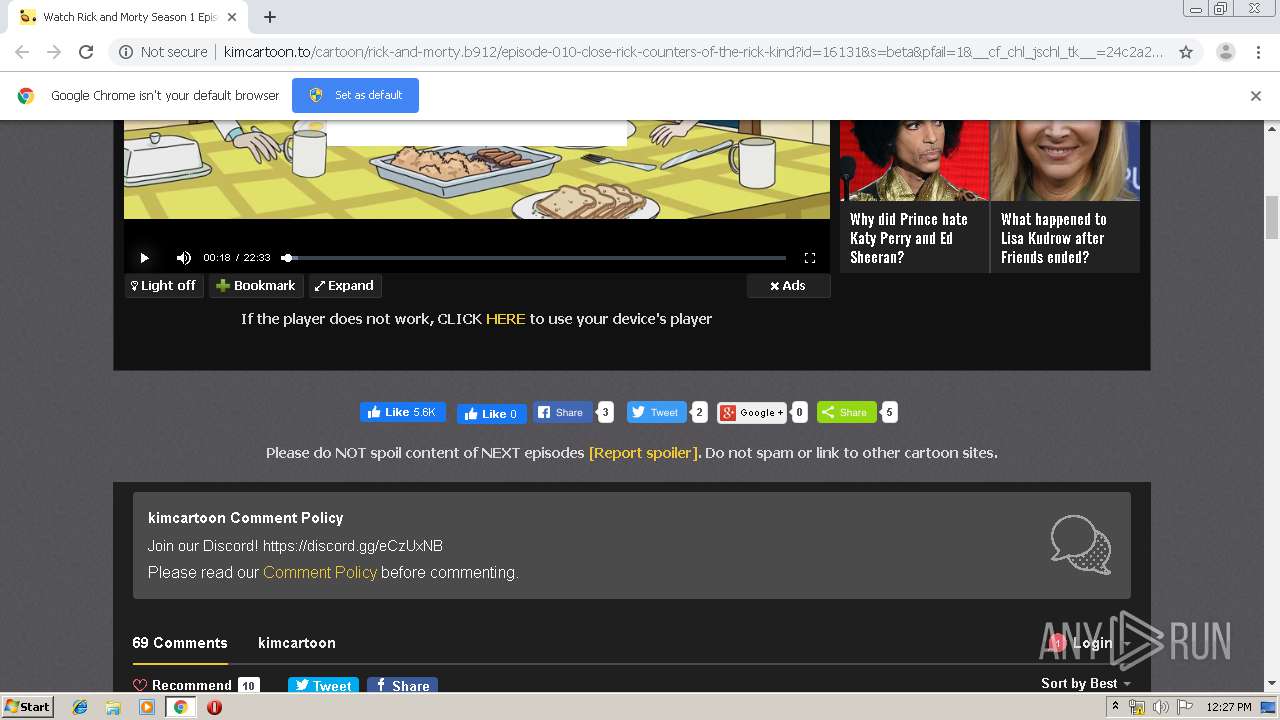1280x720 pixels.
Task: Click HERE to use device's player
Action: point(505,319)
